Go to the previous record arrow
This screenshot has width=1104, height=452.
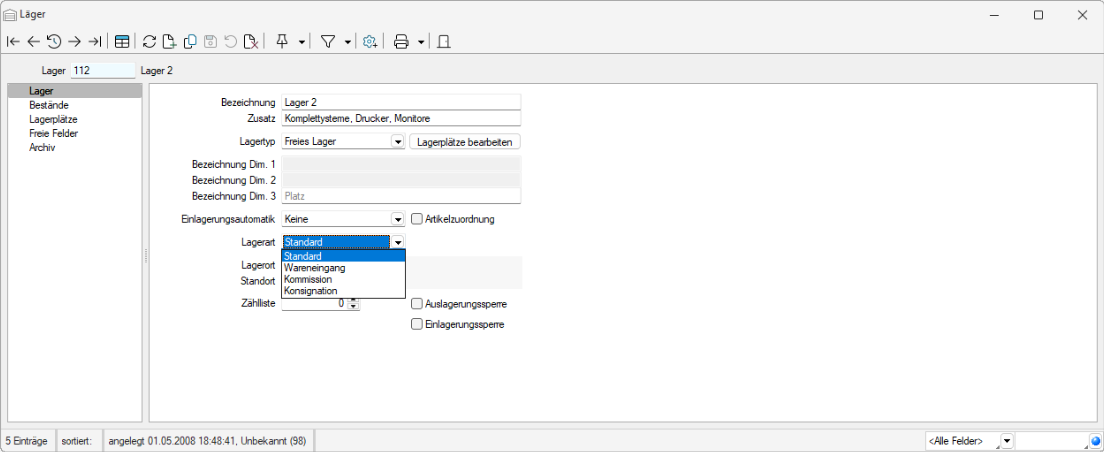click(x=33, y=41)
